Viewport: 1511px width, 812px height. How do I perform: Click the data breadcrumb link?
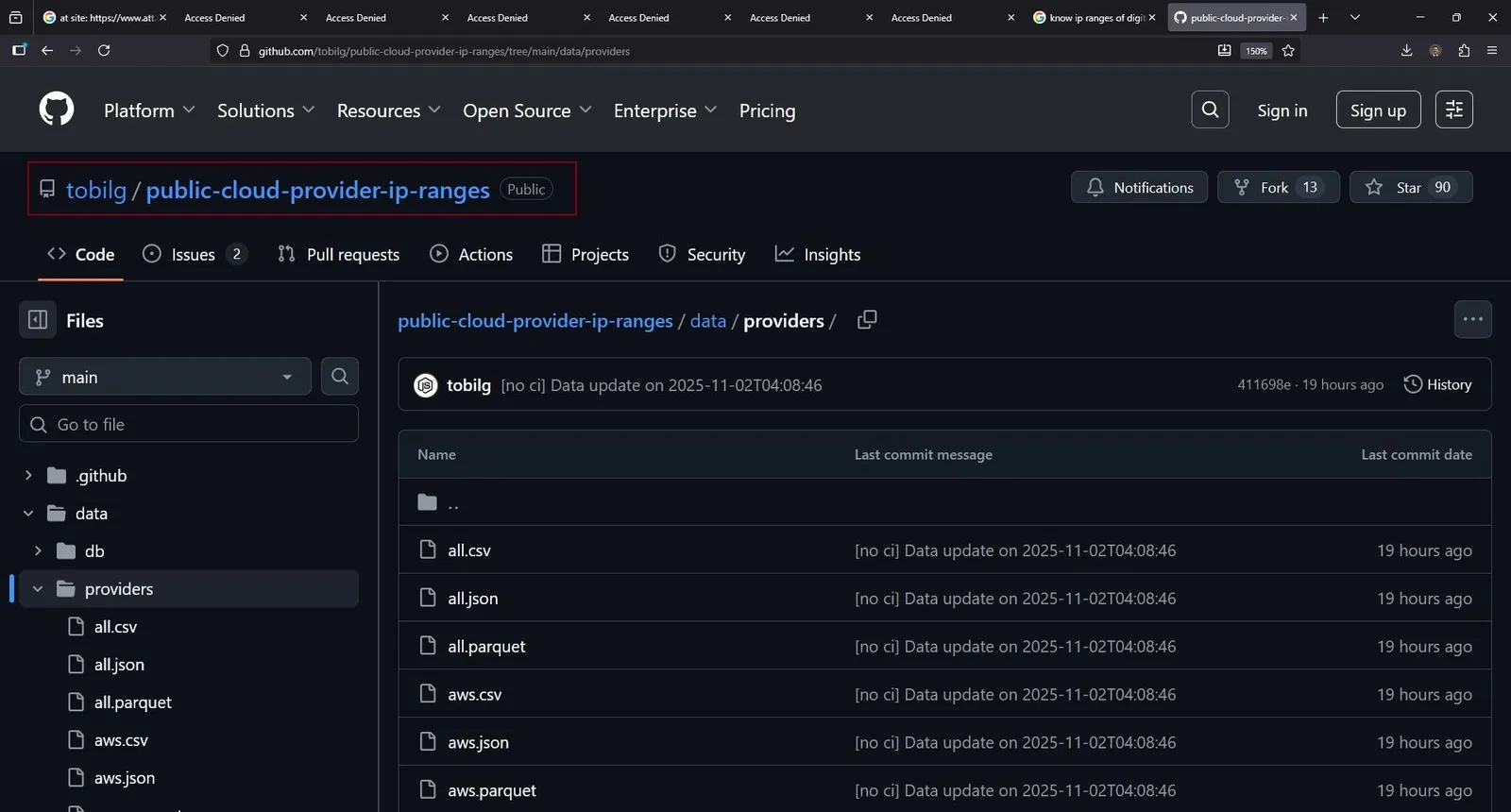coord(708,321)
